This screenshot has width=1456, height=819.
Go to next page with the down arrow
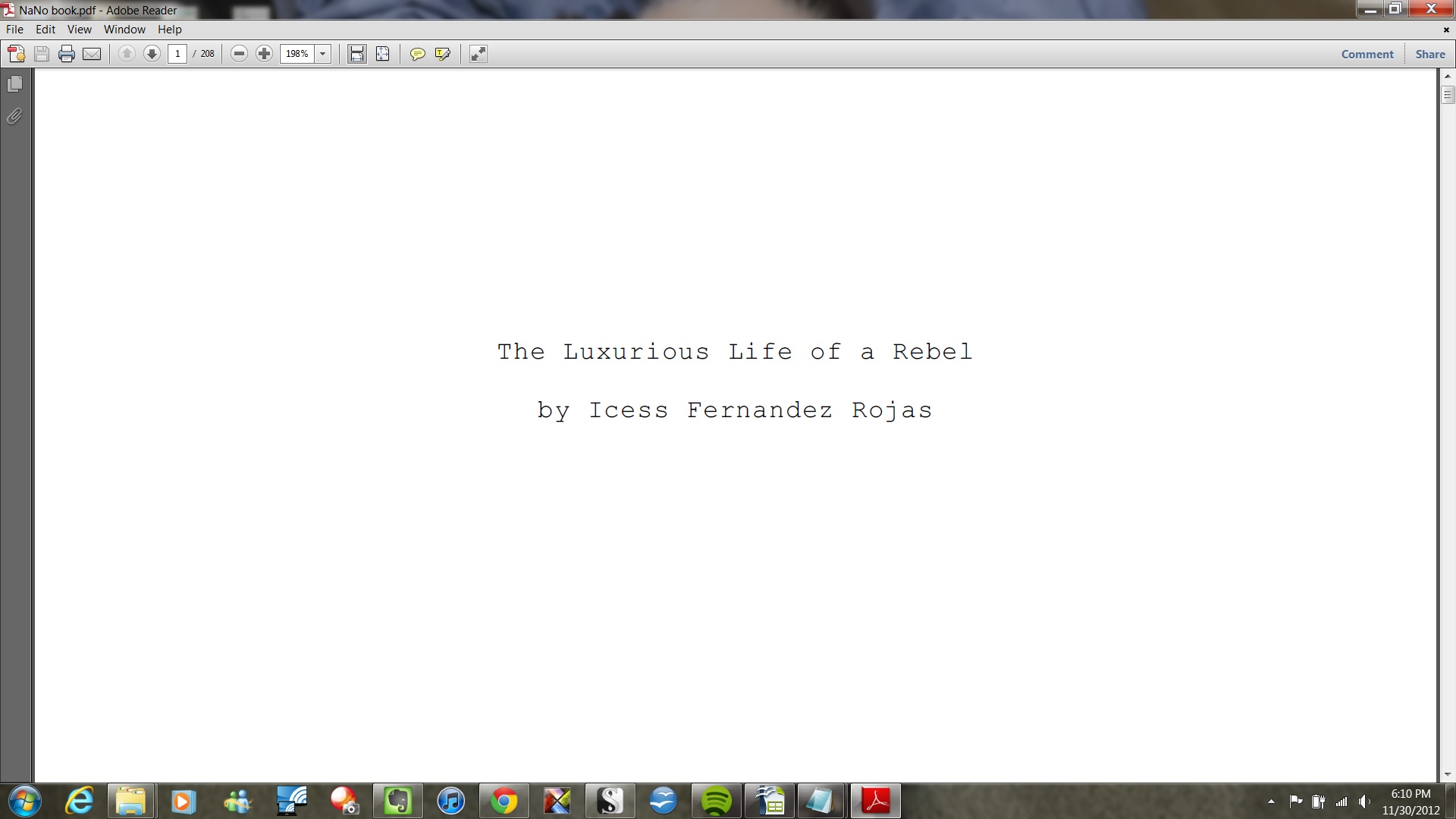[152, 54]
